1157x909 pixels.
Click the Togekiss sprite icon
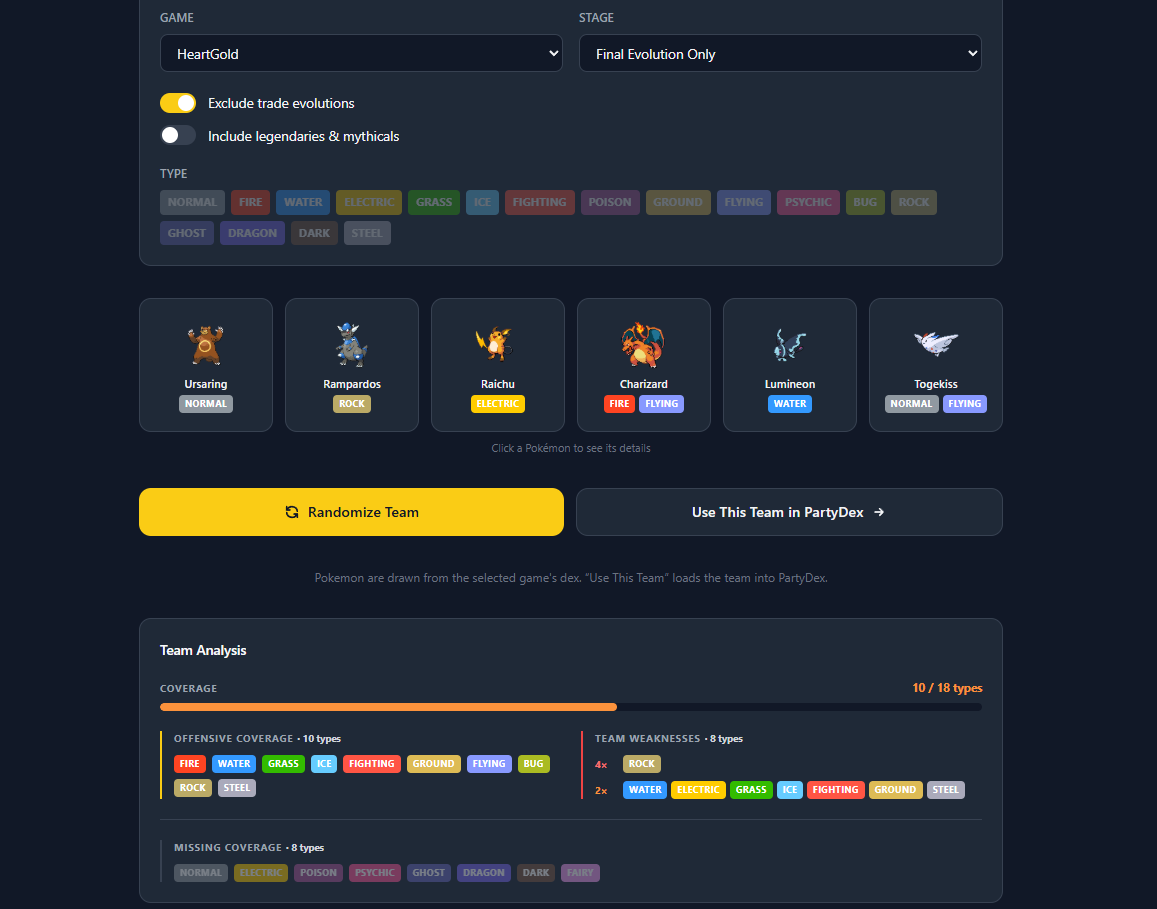pyautogui.click(x=936, y=343)
